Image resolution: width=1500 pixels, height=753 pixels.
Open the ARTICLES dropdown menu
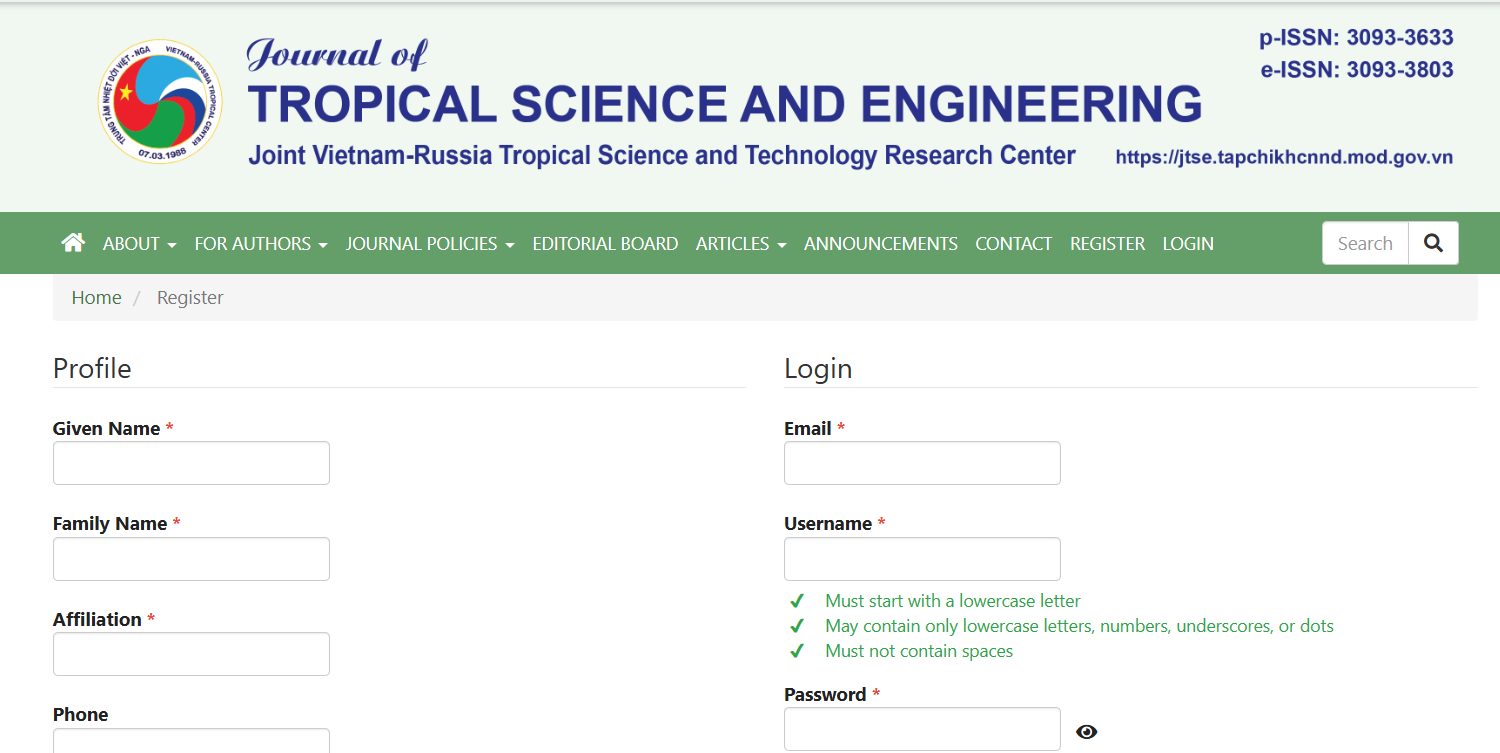pyautogui.click(x=741, y=243)
